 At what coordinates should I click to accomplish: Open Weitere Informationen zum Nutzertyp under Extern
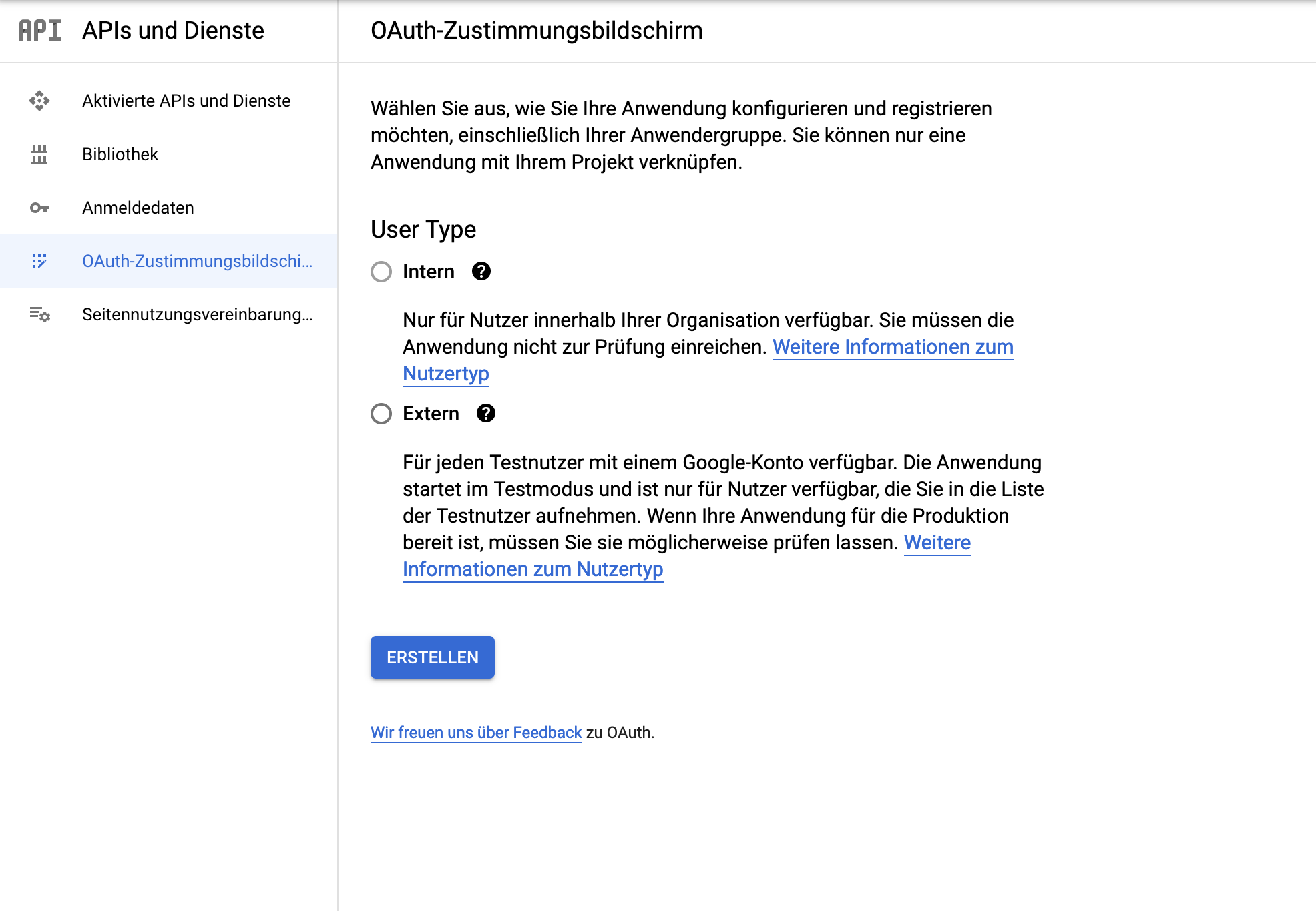point(533,569)
